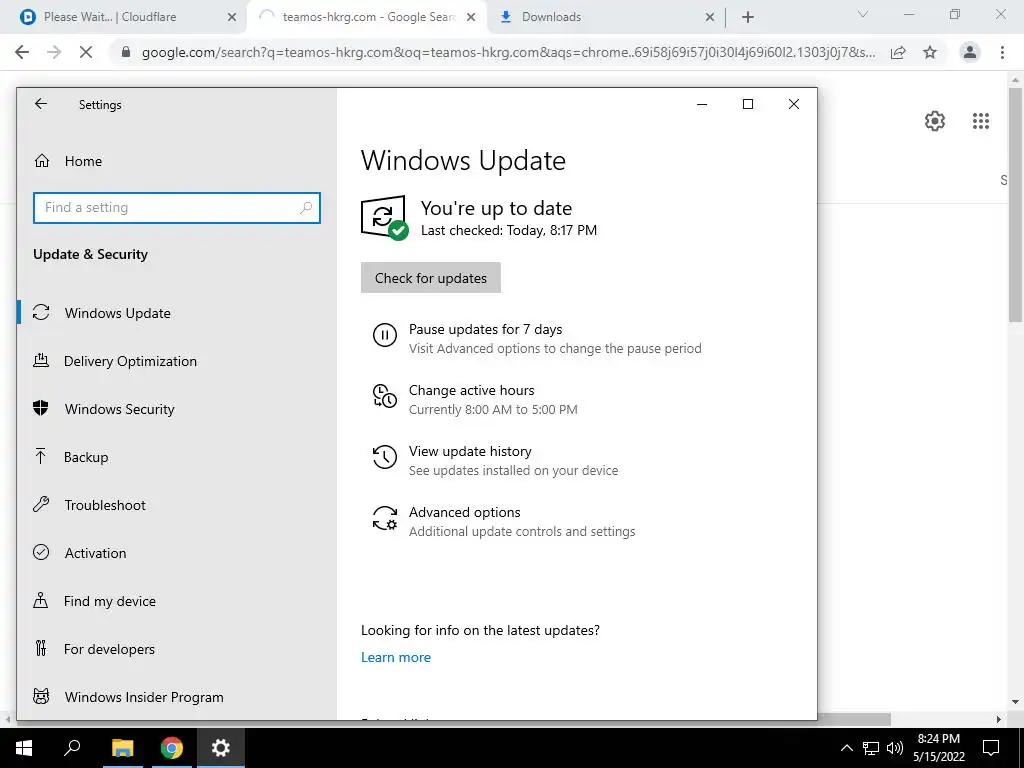
Task: Open the Chrome tab search chevron
Action: tap(863, 14)
